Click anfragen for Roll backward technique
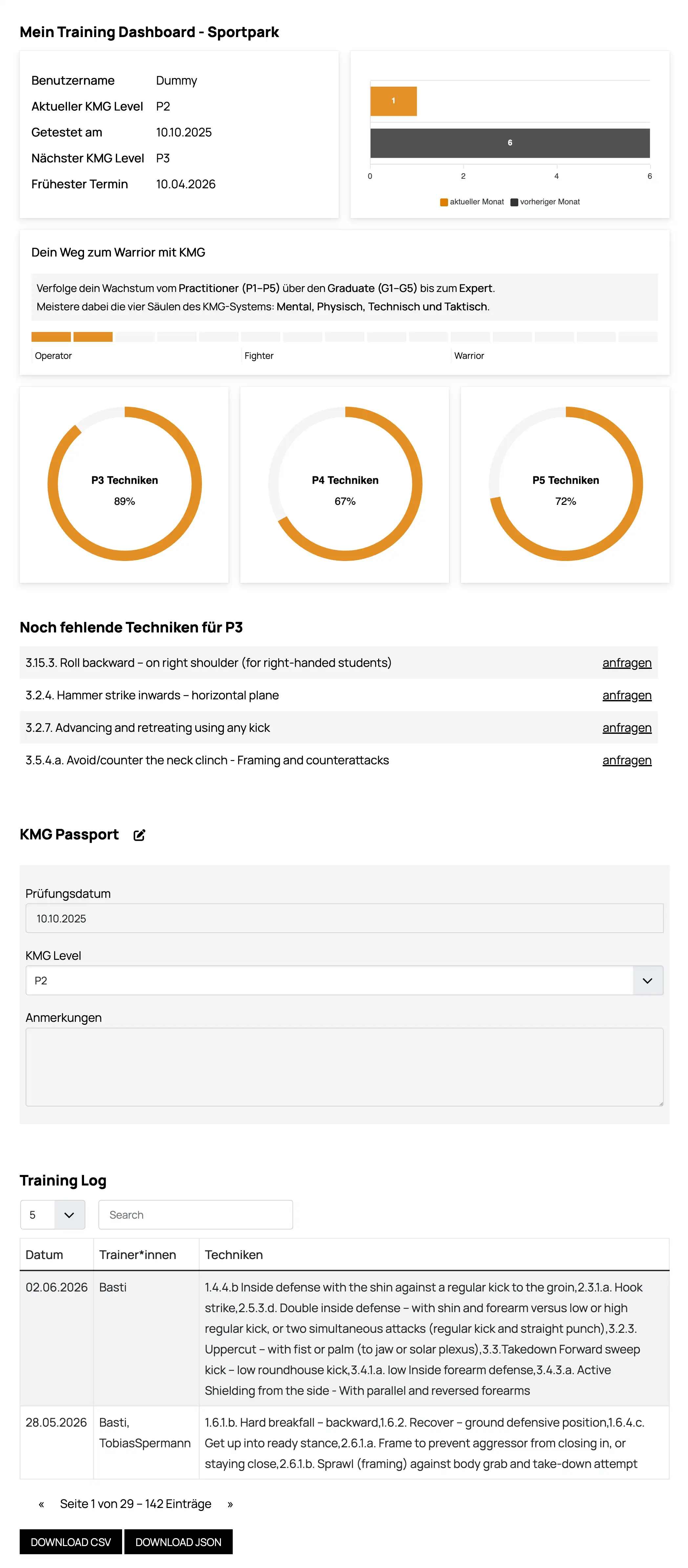The image size is (688, 1568). 627,662
